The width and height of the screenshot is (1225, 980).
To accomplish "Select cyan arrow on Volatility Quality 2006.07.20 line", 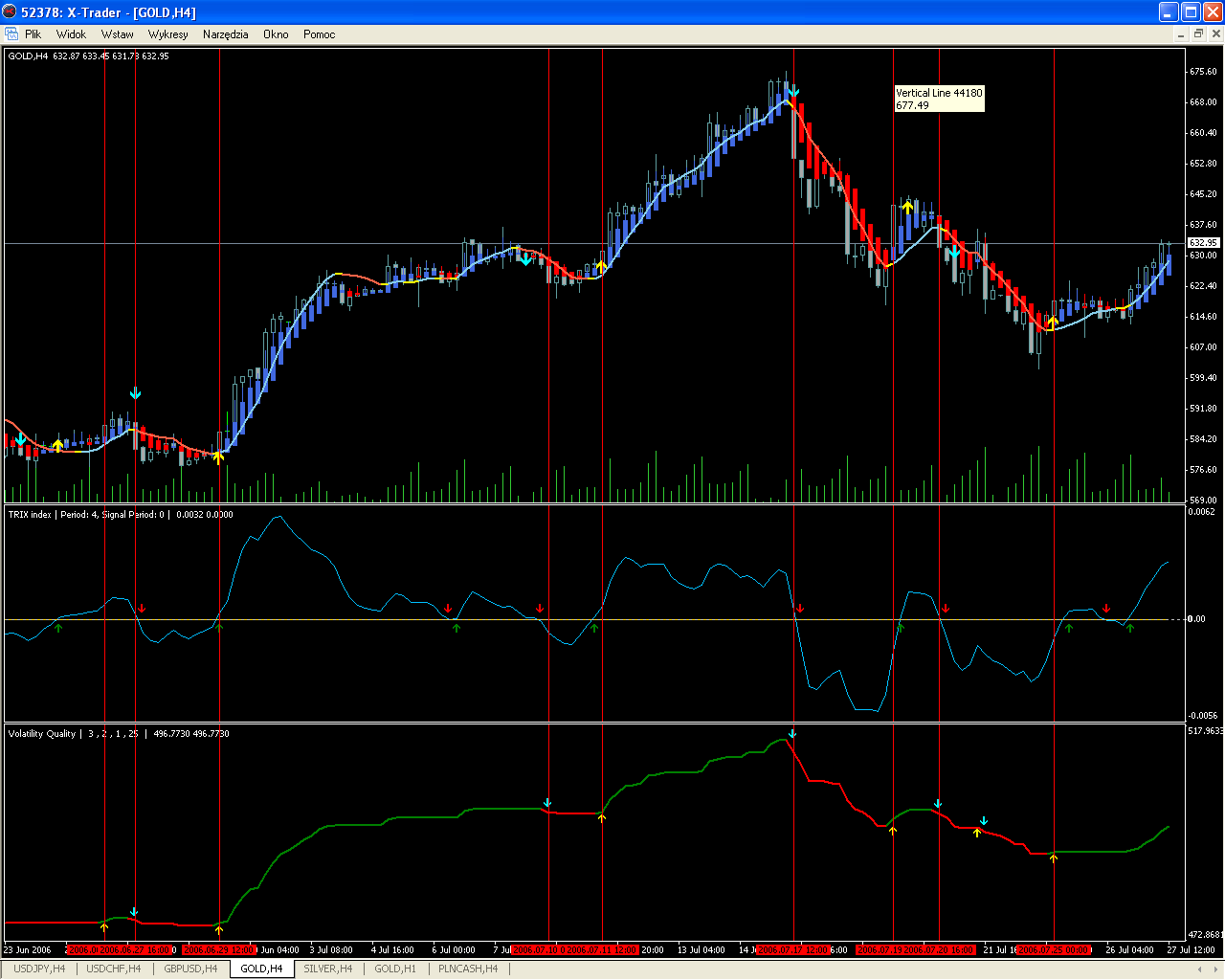I will click(938, 804).
